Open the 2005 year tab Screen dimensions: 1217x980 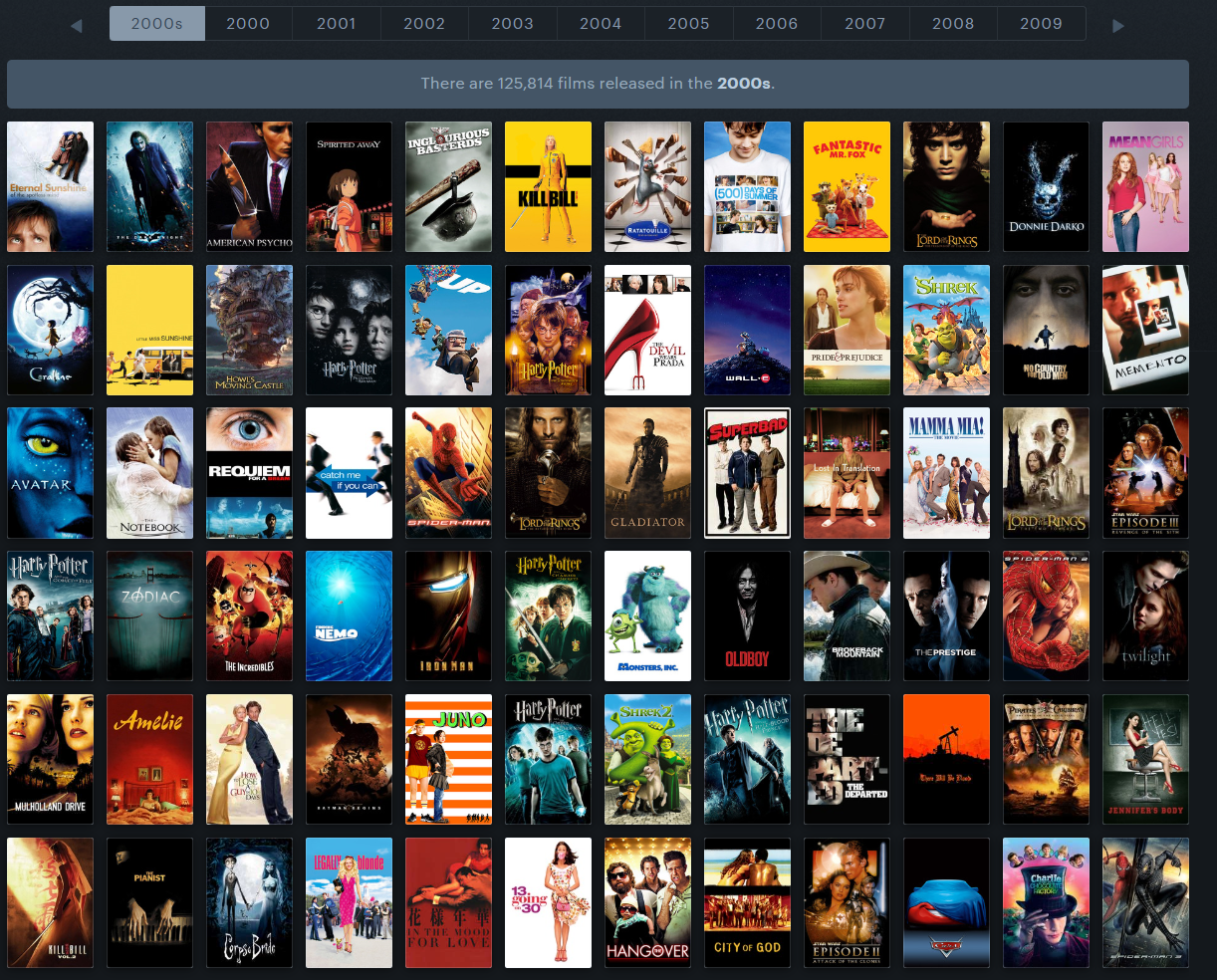689,24
